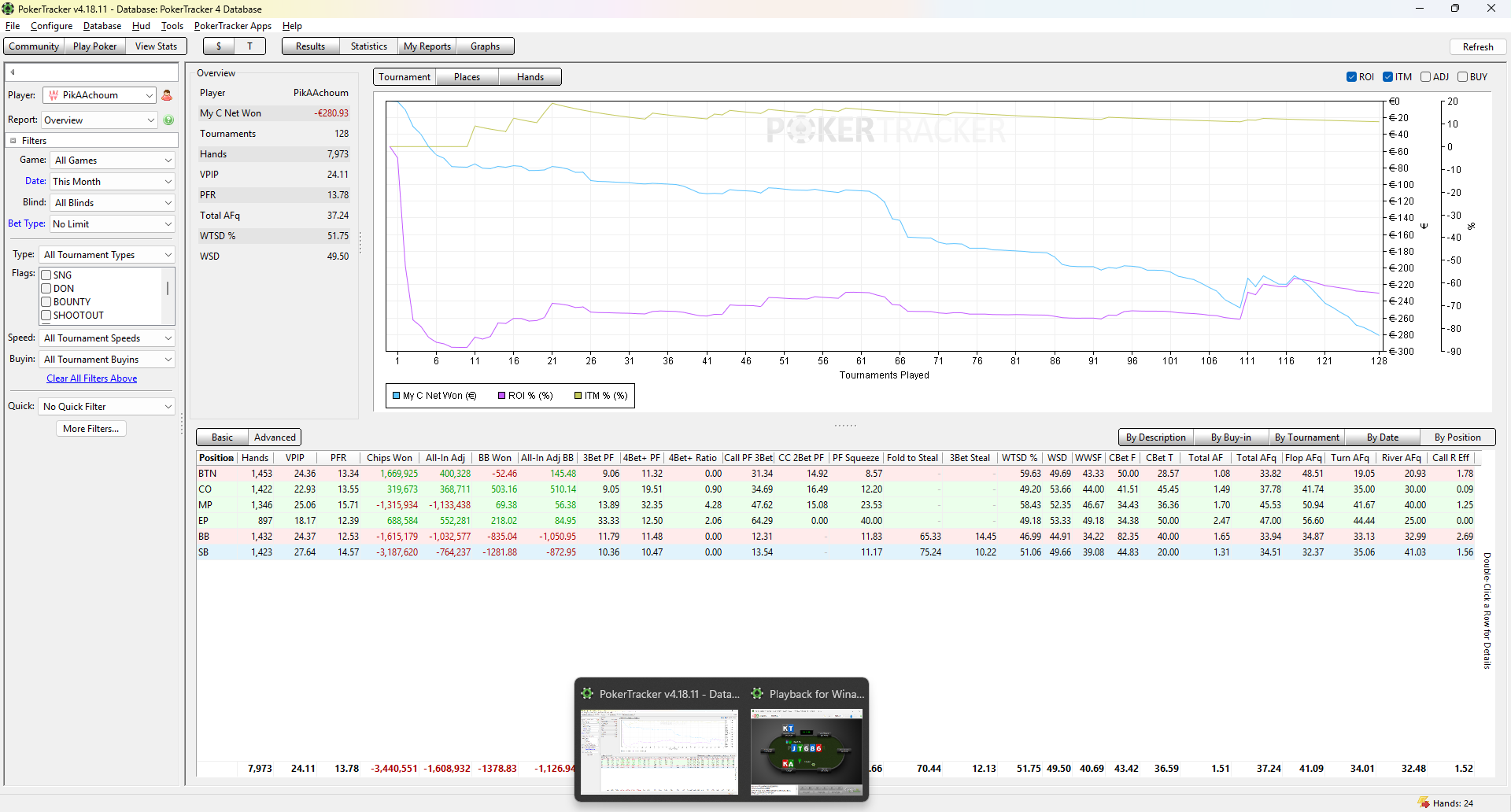
Task: Click the Playback for Wina thumbnail preview
Action: pyautogui.click(x=807, y=752)
